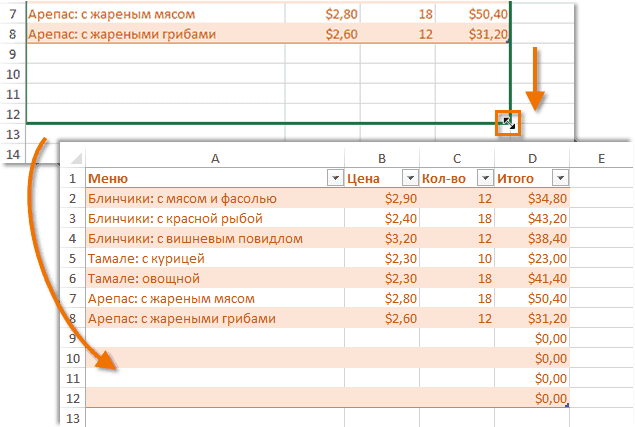Select cell 'Блинчики: с красной рыбой'
The width and height of the screenshot is (635, 427).
(215, 218)
